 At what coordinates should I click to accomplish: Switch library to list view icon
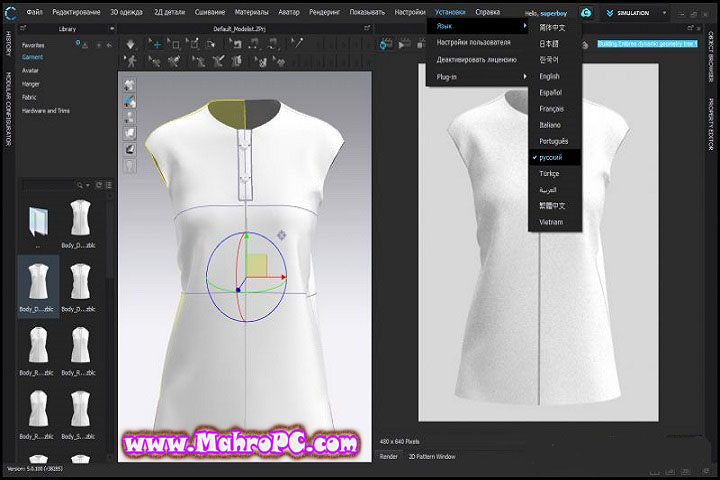click(109, 185)
